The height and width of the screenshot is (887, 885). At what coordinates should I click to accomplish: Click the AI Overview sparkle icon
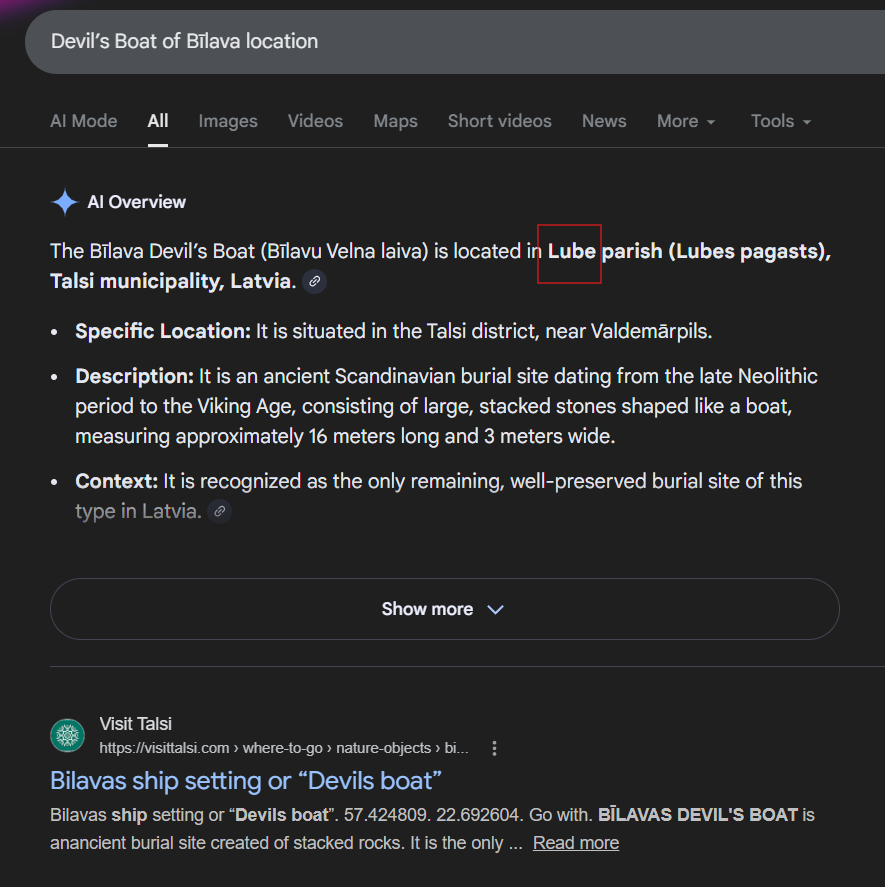[x=65, y=202]
